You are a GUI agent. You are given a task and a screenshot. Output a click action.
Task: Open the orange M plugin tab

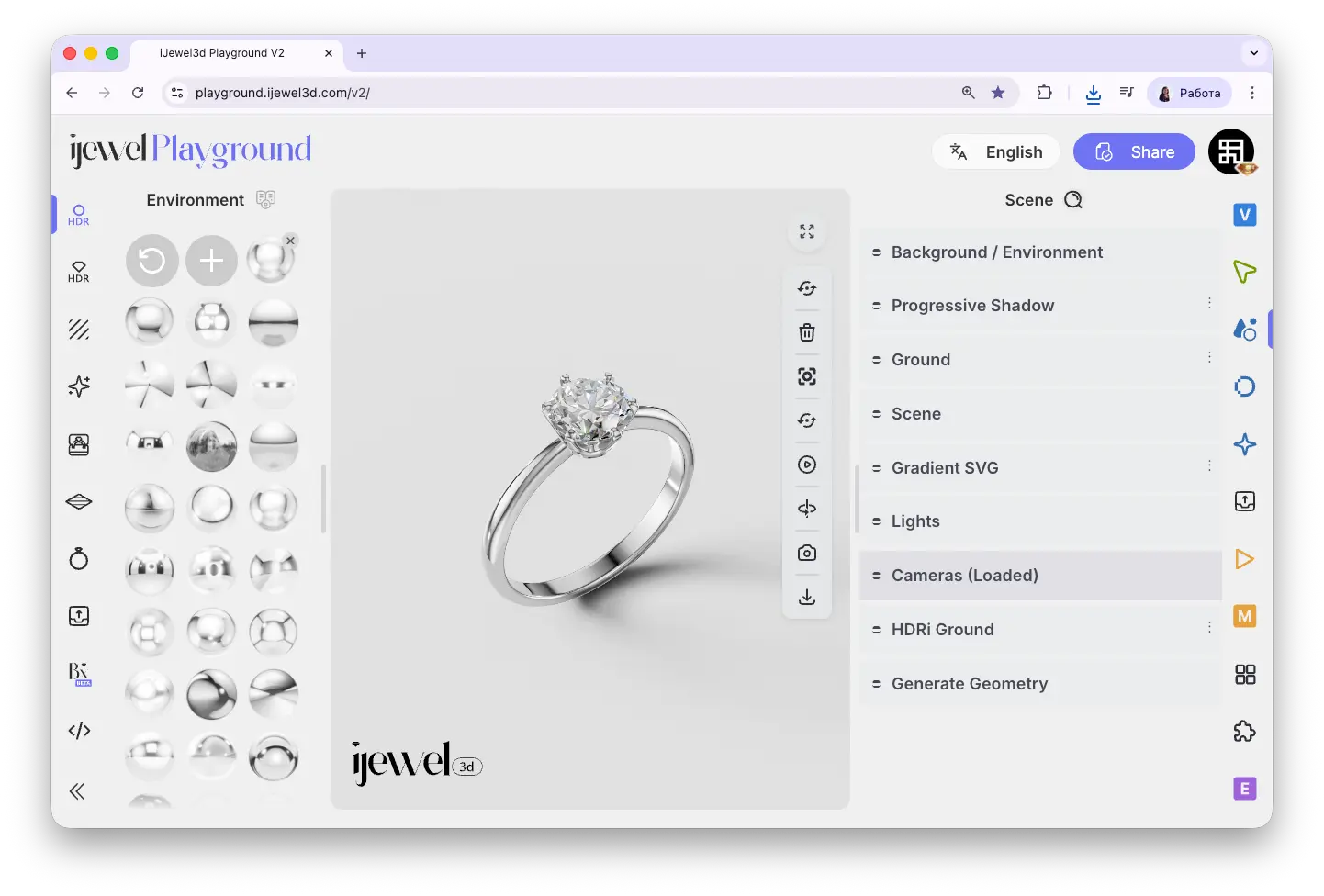[1245, 616]
